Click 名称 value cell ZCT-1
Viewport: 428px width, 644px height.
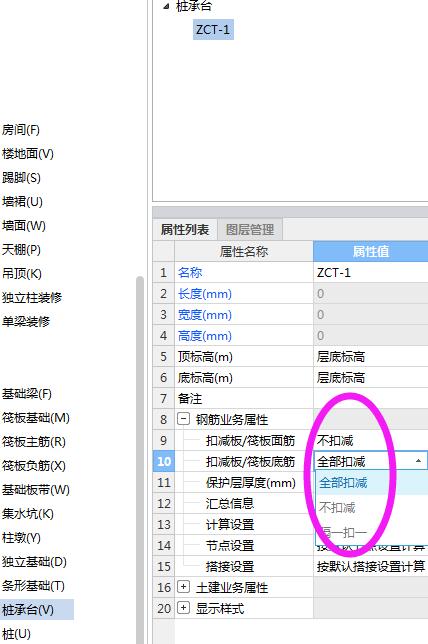[x=370, y=272]
